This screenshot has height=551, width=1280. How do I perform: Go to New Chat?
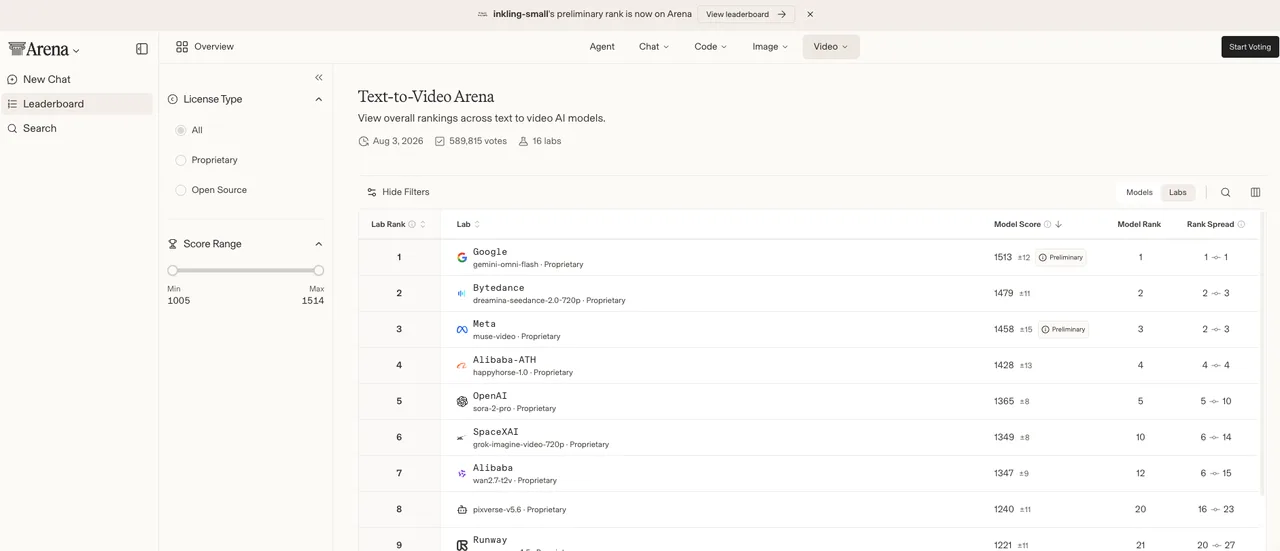[x=77, y=79]
